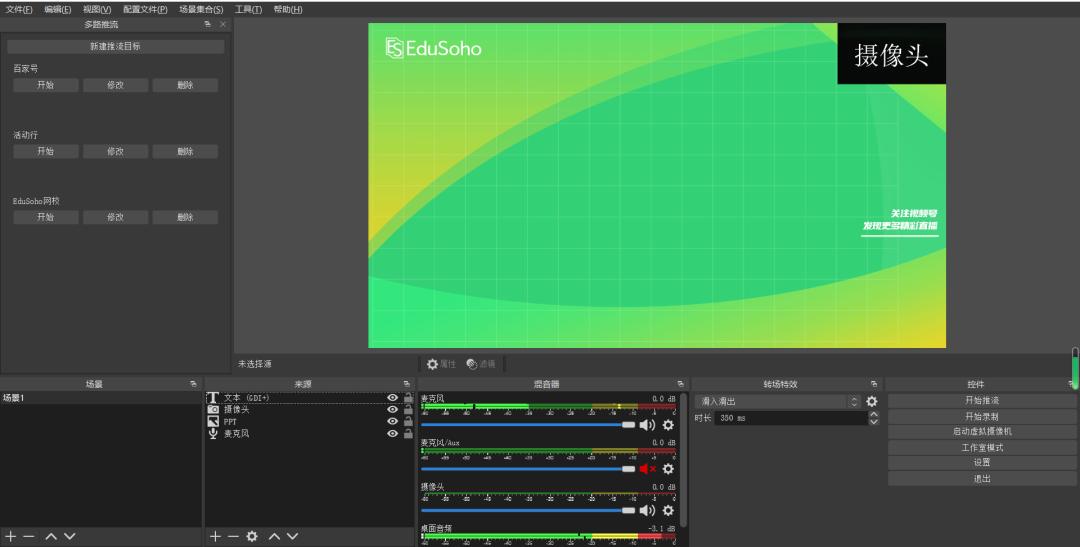Image resolution: width=1080 pixels, height=547 pixels.
Task: Mute the 摄像头 audio speaker icon
Action: coord(647,510)
